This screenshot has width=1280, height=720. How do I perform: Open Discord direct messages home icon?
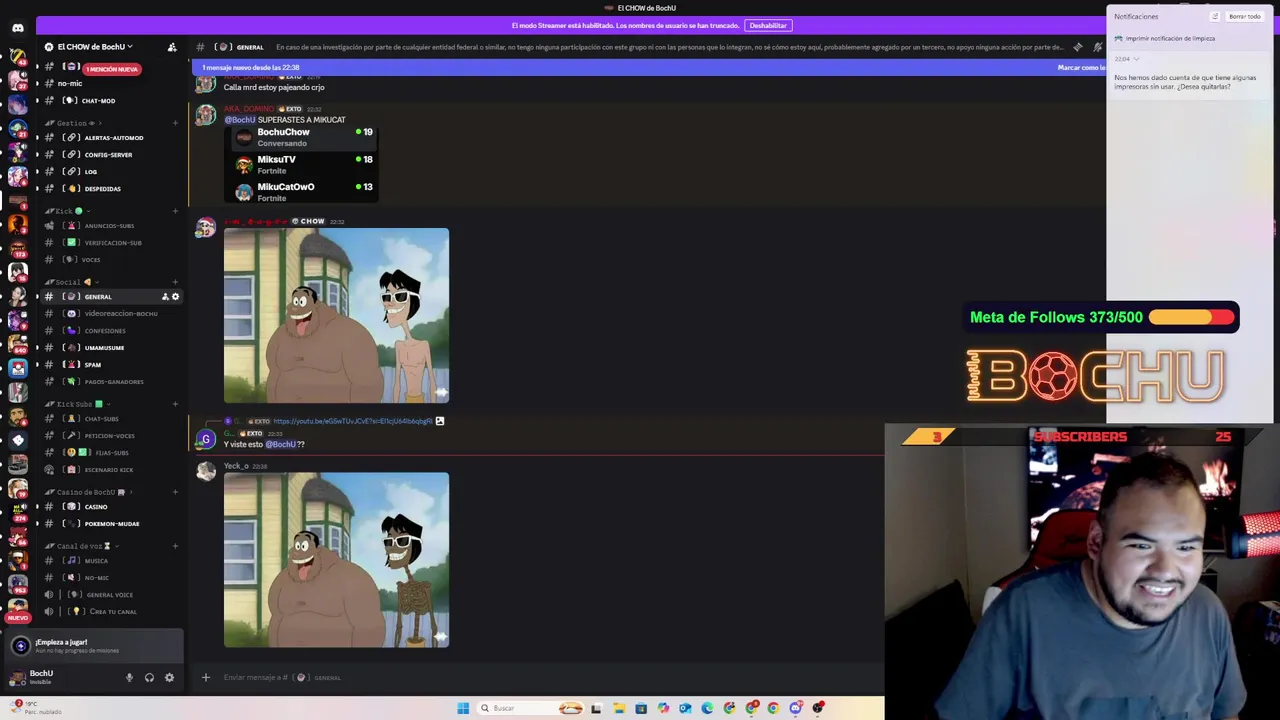tap(17, 28)
